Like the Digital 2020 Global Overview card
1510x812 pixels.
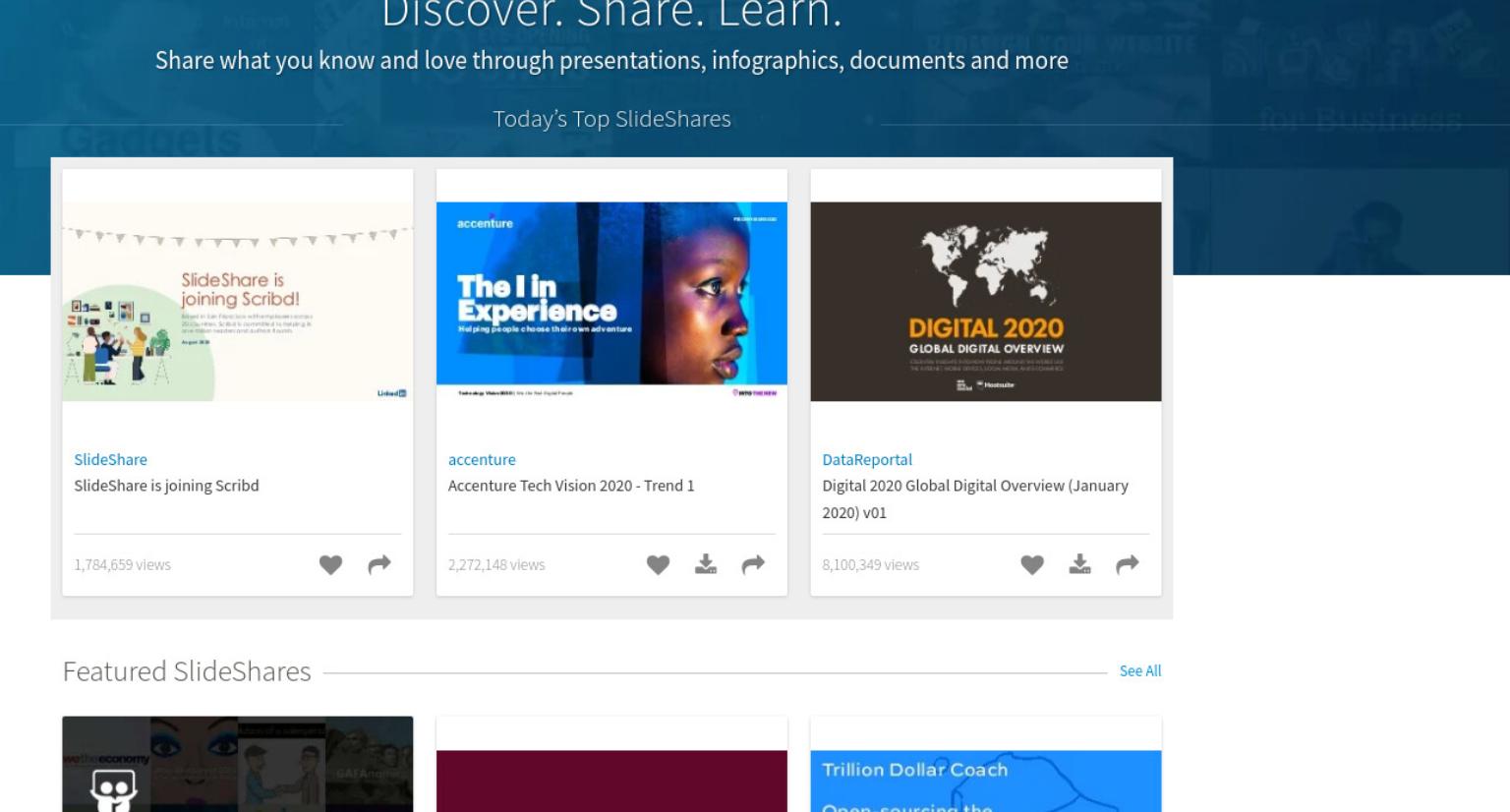1031,565
